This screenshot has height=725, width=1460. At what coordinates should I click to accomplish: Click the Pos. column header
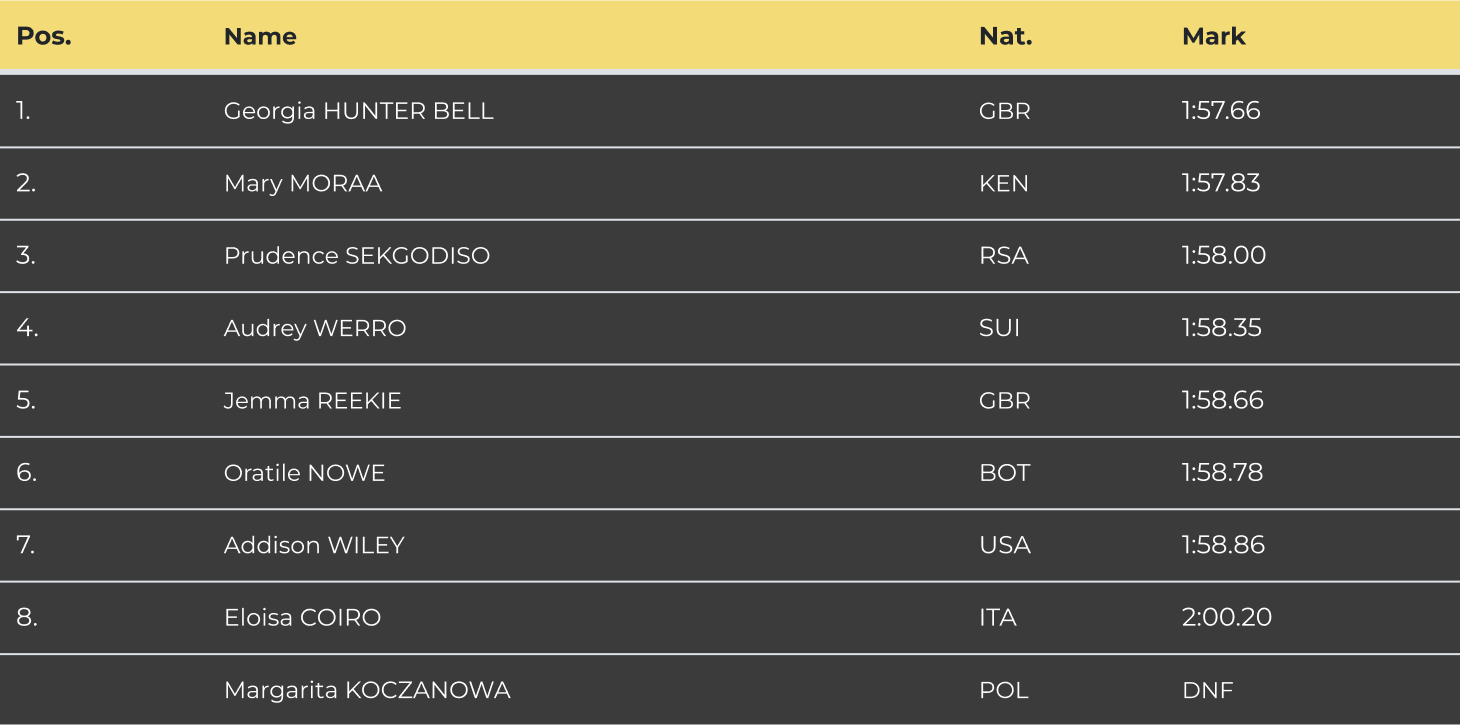[44, 37]
